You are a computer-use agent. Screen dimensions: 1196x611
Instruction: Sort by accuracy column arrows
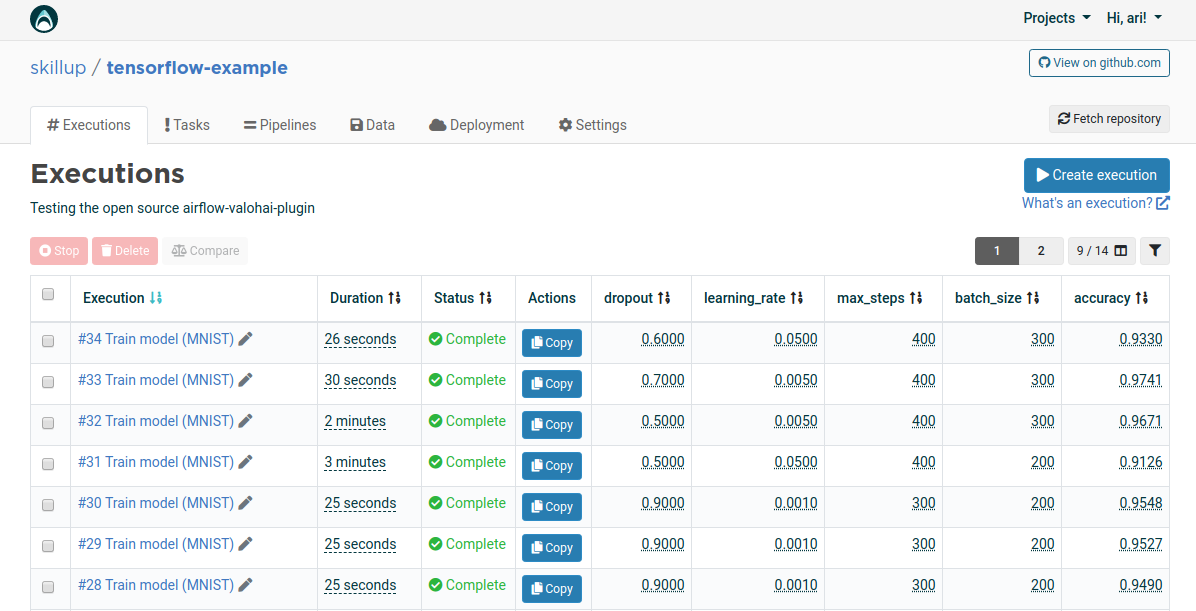tap(1141, 298)
